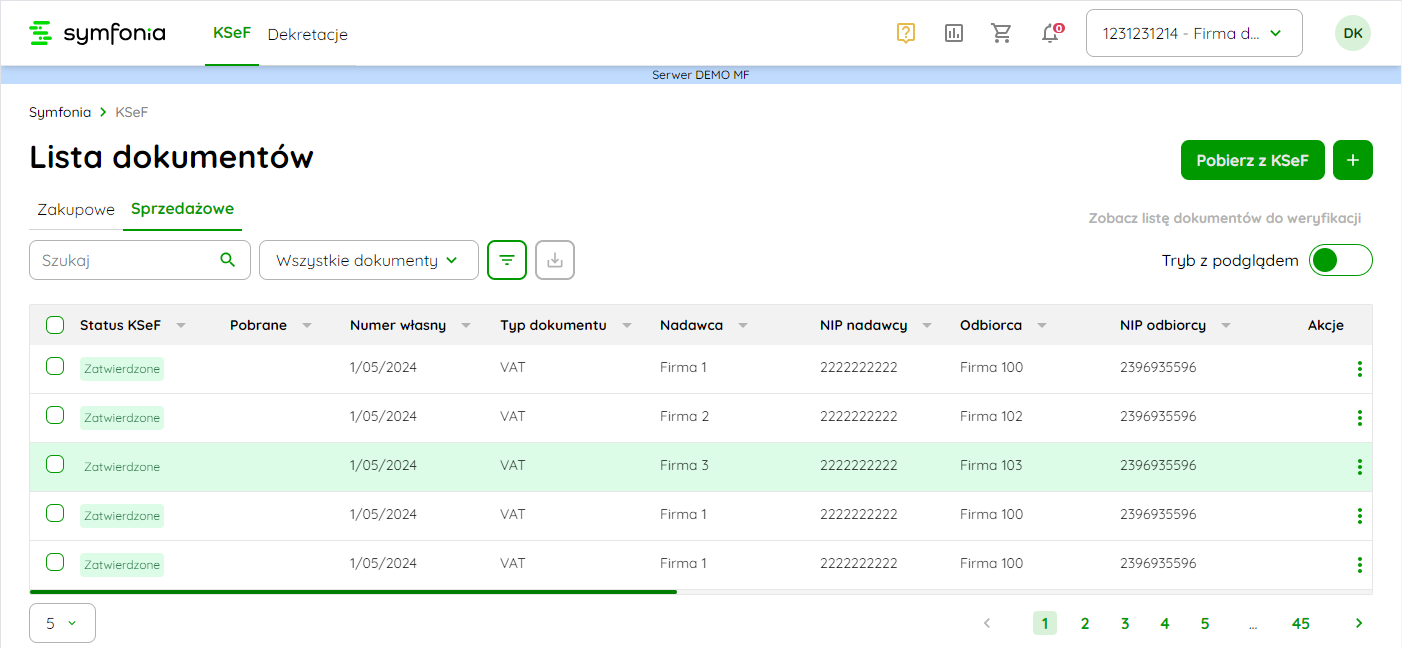
Task: Tick the select-all checkbox in table header
Action: coord(55,325)
